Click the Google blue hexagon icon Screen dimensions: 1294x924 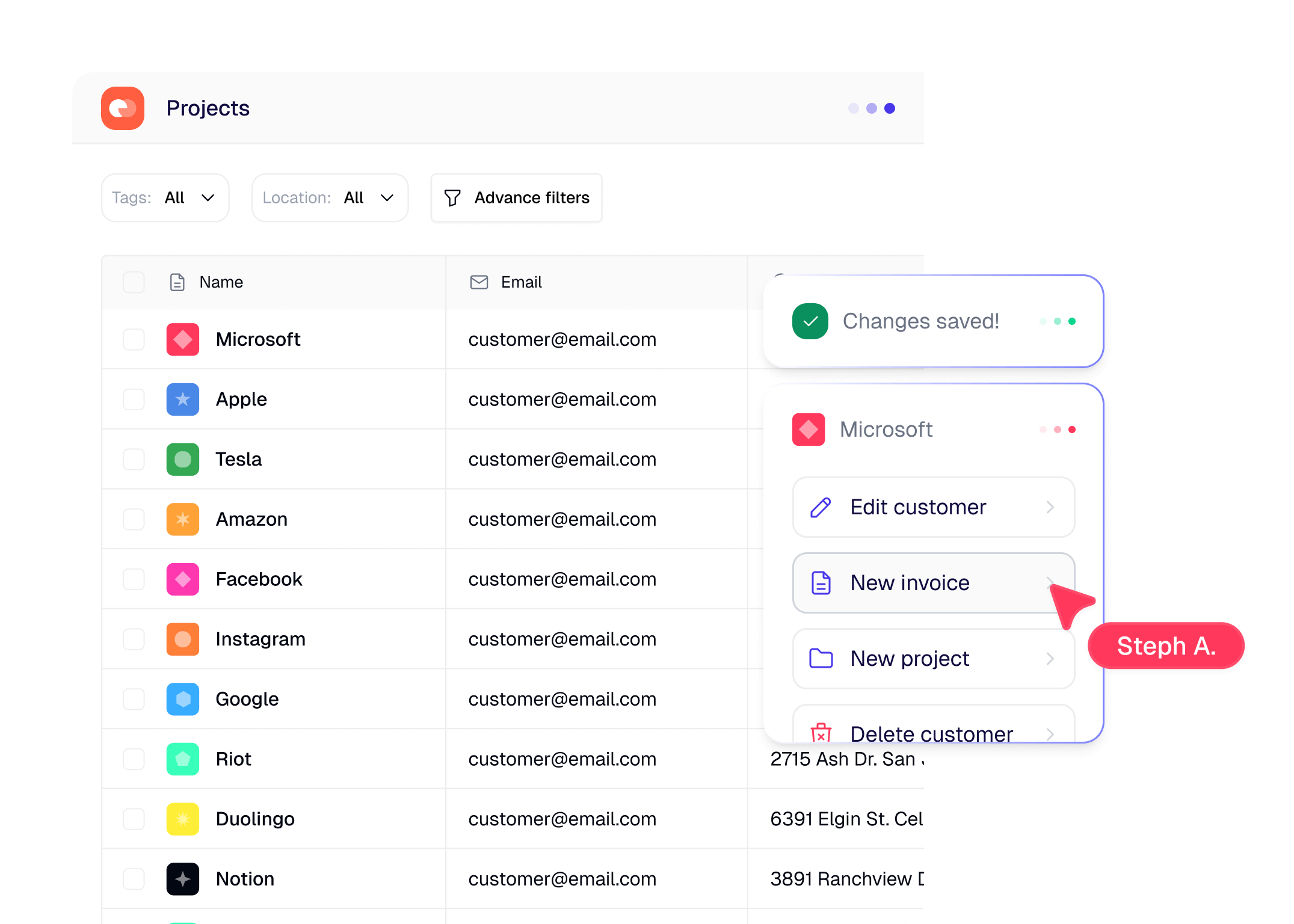point(183,699)
